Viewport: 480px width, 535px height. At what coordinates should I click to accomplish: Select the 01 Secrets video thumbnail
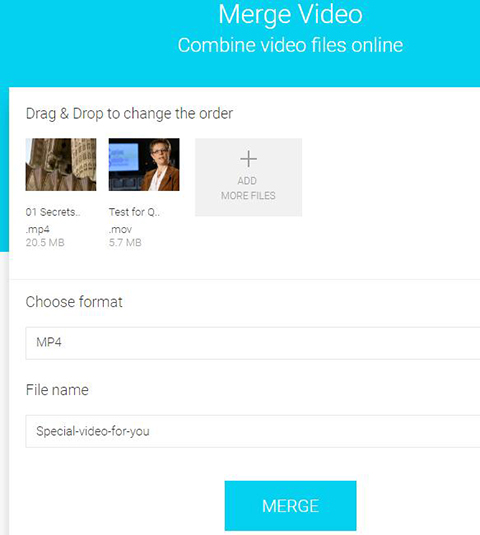[61, 164]
